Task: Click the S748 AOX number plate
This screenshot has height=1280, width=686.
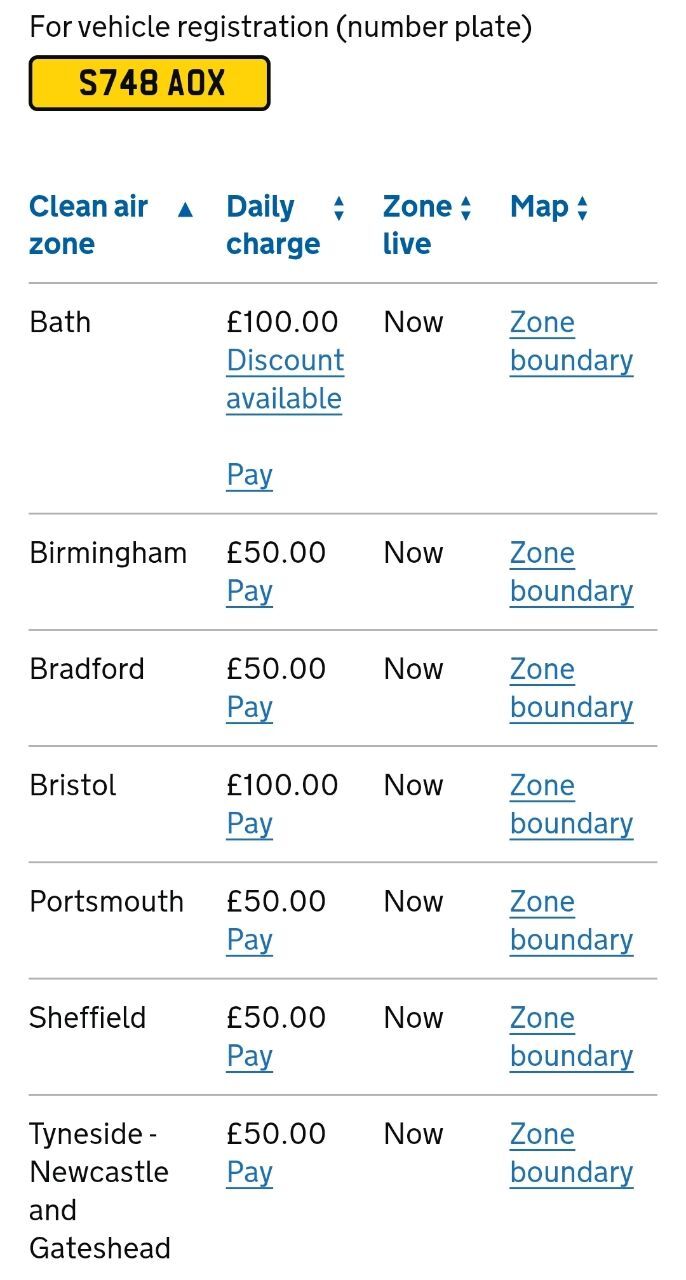Action: (x=150, y=83)
